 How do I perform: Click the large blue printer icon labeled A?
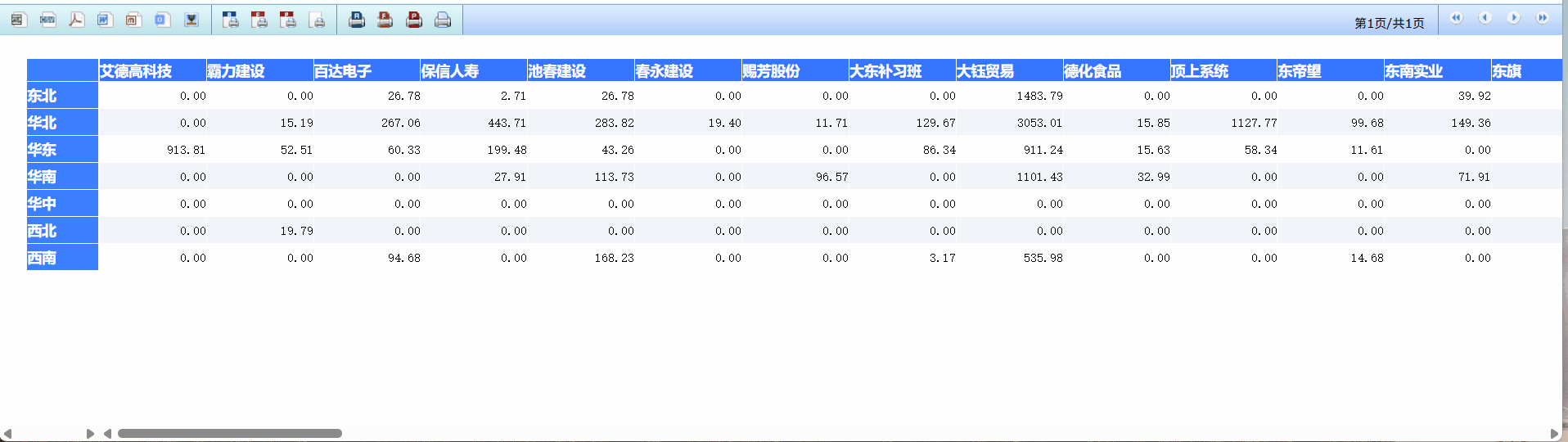[357, 20]
